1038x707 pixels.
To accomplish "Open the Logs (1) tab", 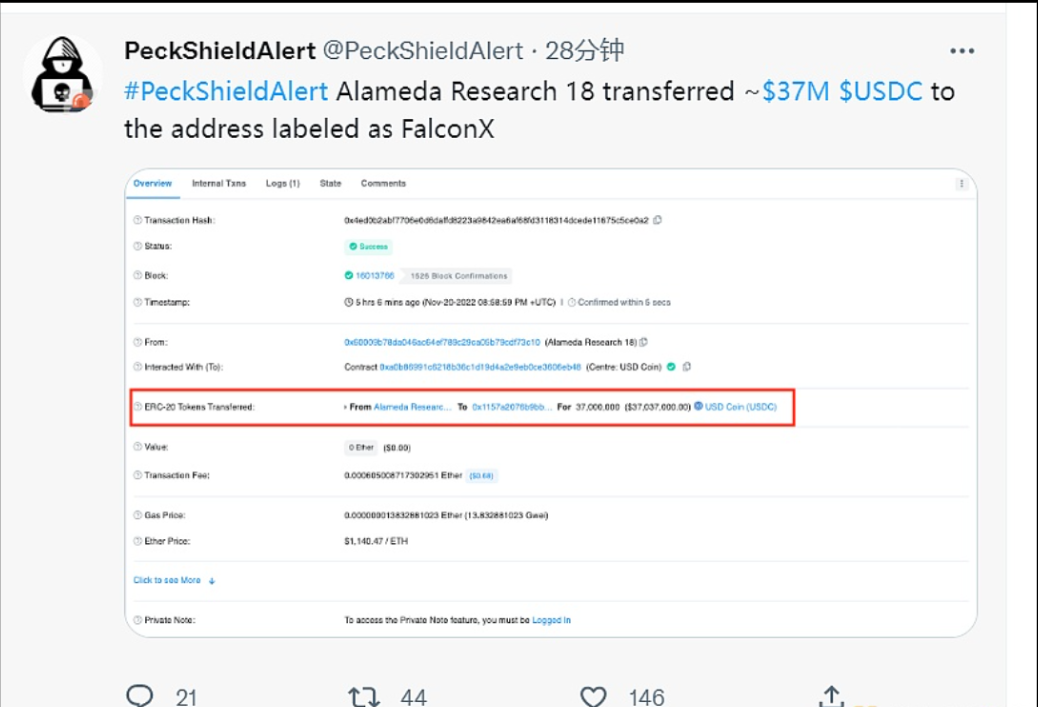I will click(x=282, y=184).
